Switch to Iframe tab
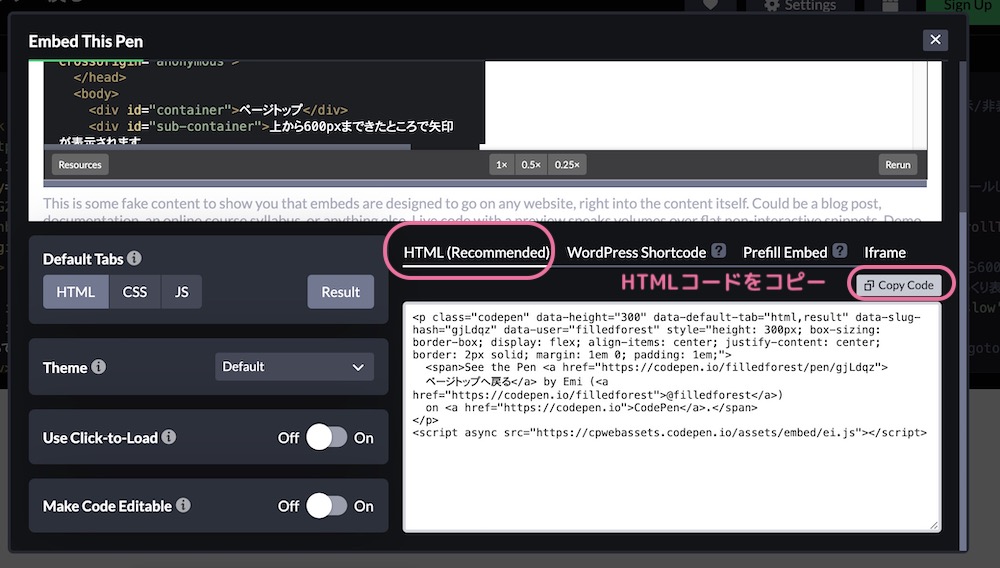The height and width of the screenshot is (568, 1000). pos(885,252)
